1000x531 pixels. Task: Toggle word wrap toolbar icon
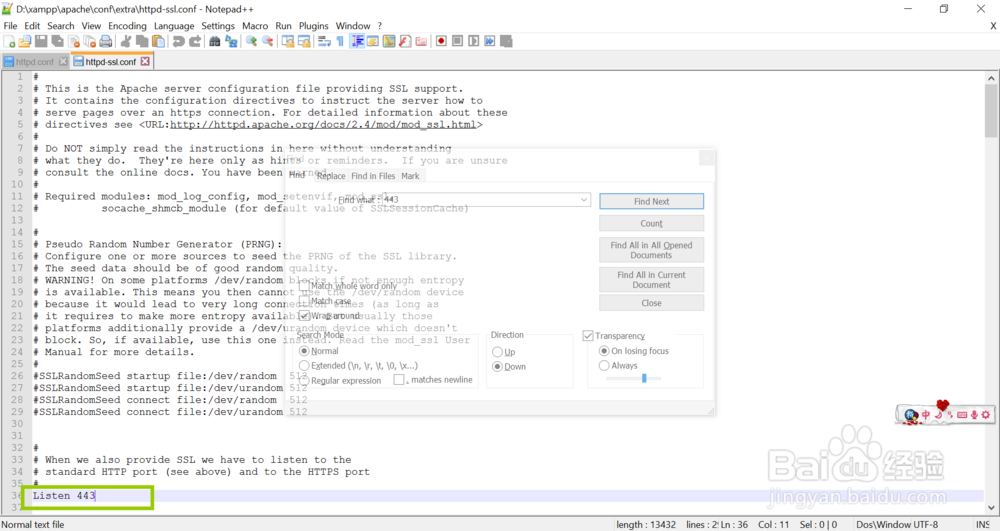[x=324, y=41]
